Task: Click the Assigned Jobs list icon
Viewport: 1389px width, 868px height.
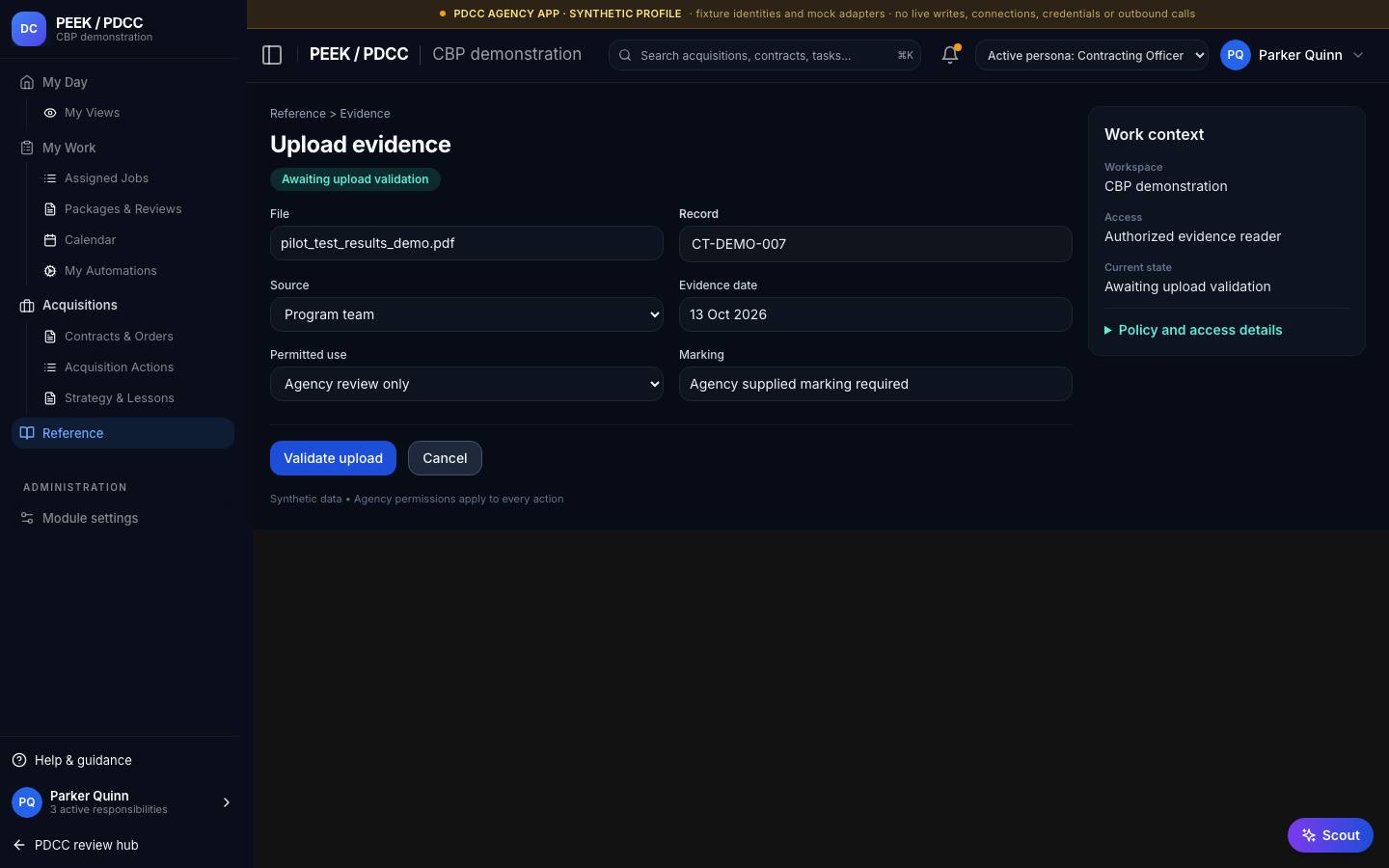Action: coord(50,178)
